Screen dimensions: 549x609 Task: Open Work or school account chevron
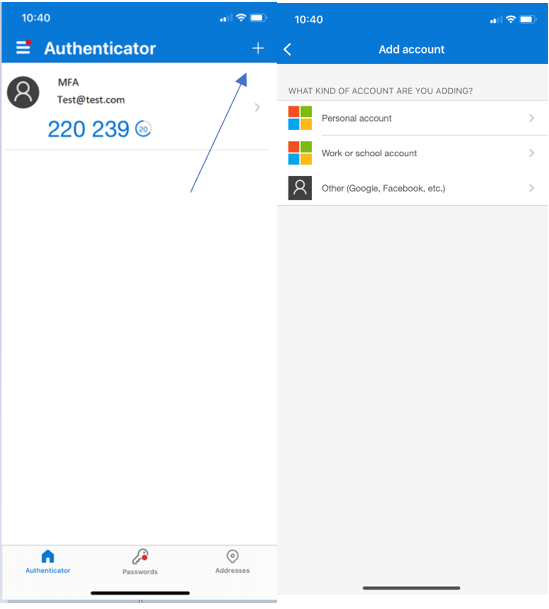(x=532, y=153)
